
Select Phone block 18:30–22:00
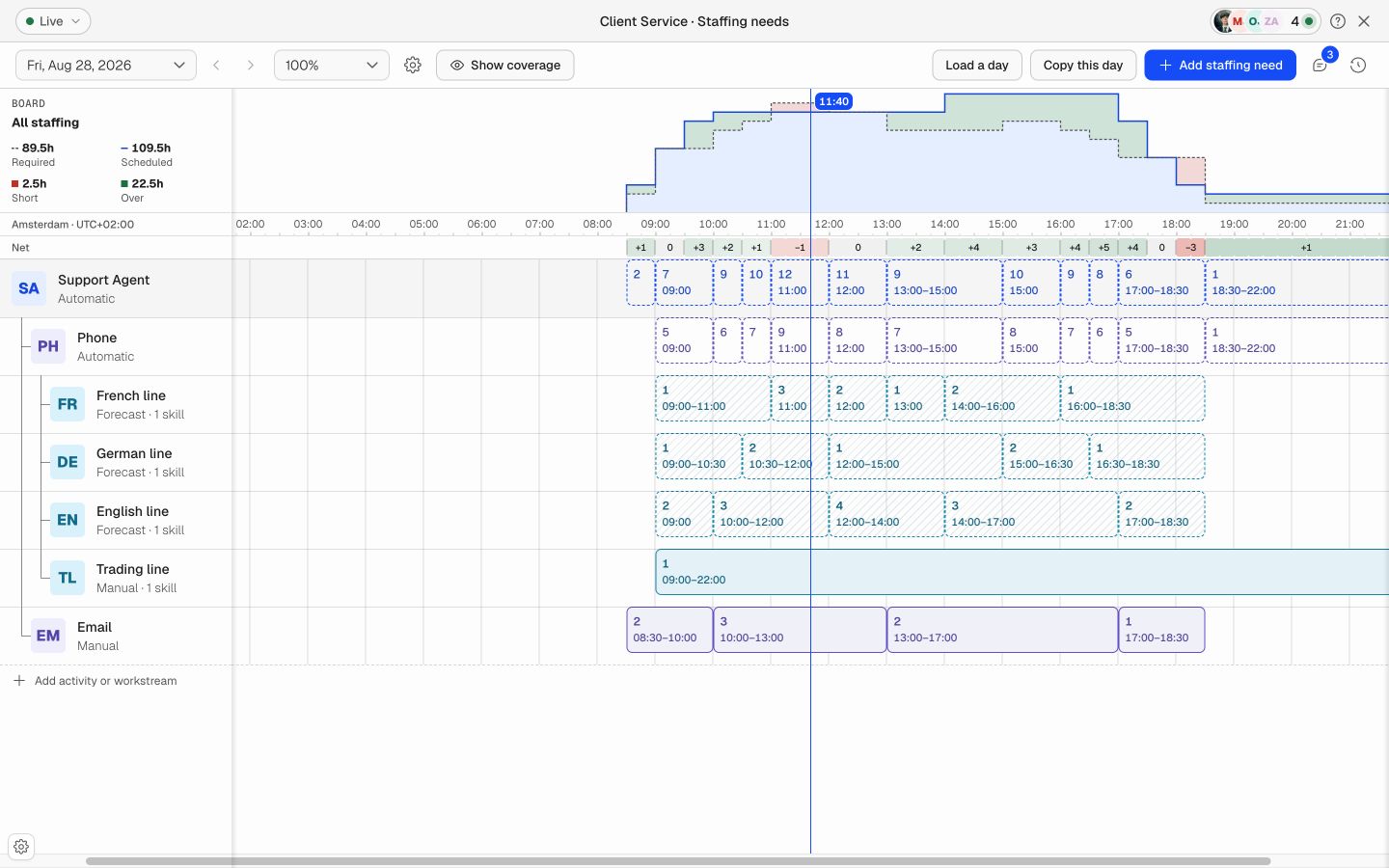1297,340
